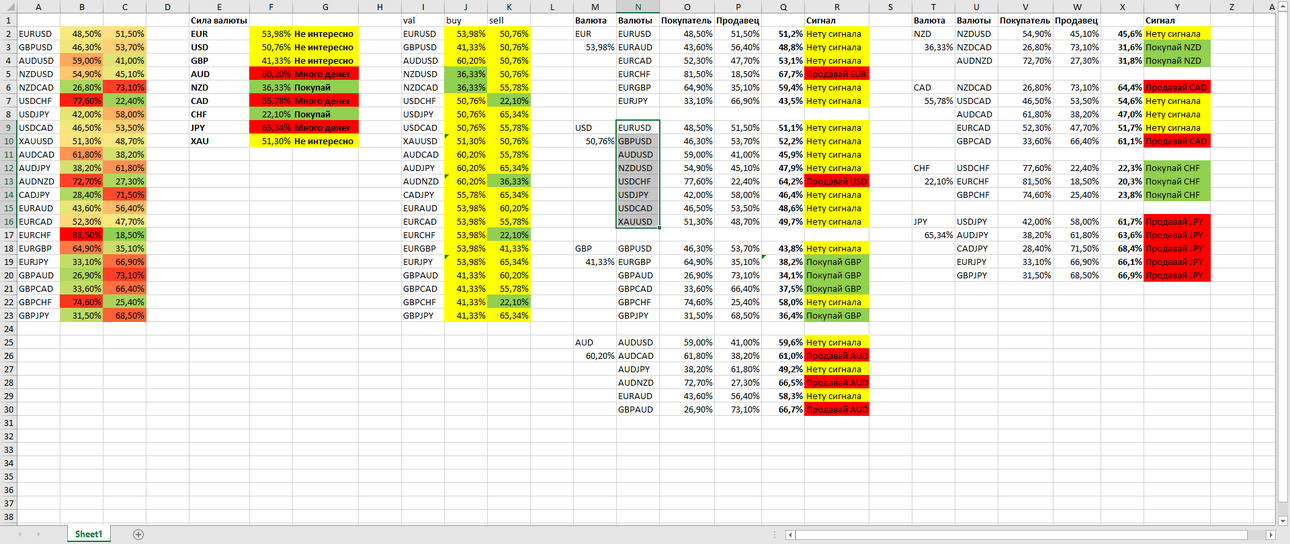Click the horizontal scrollbar left arrow
1290x544 pixels.
coord(790,535)
